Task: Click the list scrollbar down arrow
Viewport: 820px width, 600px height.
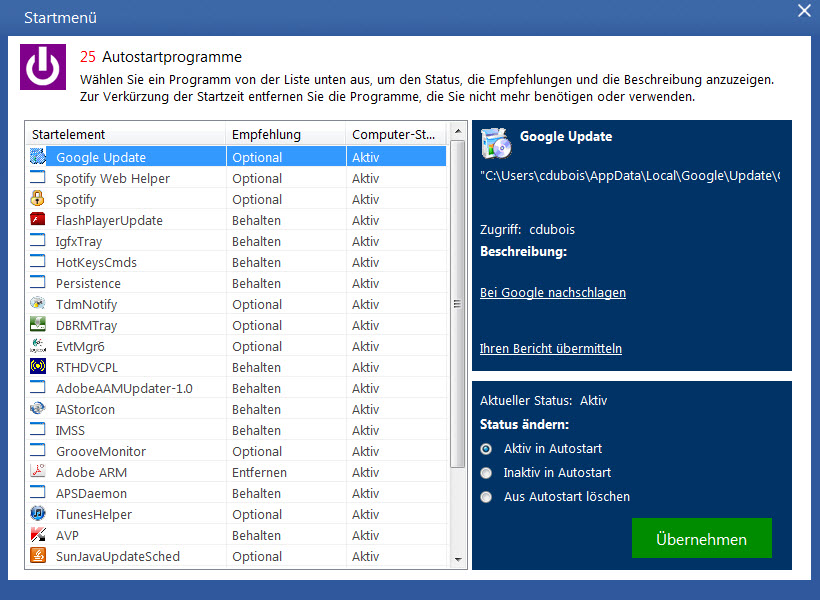Action: coord(458,559)
